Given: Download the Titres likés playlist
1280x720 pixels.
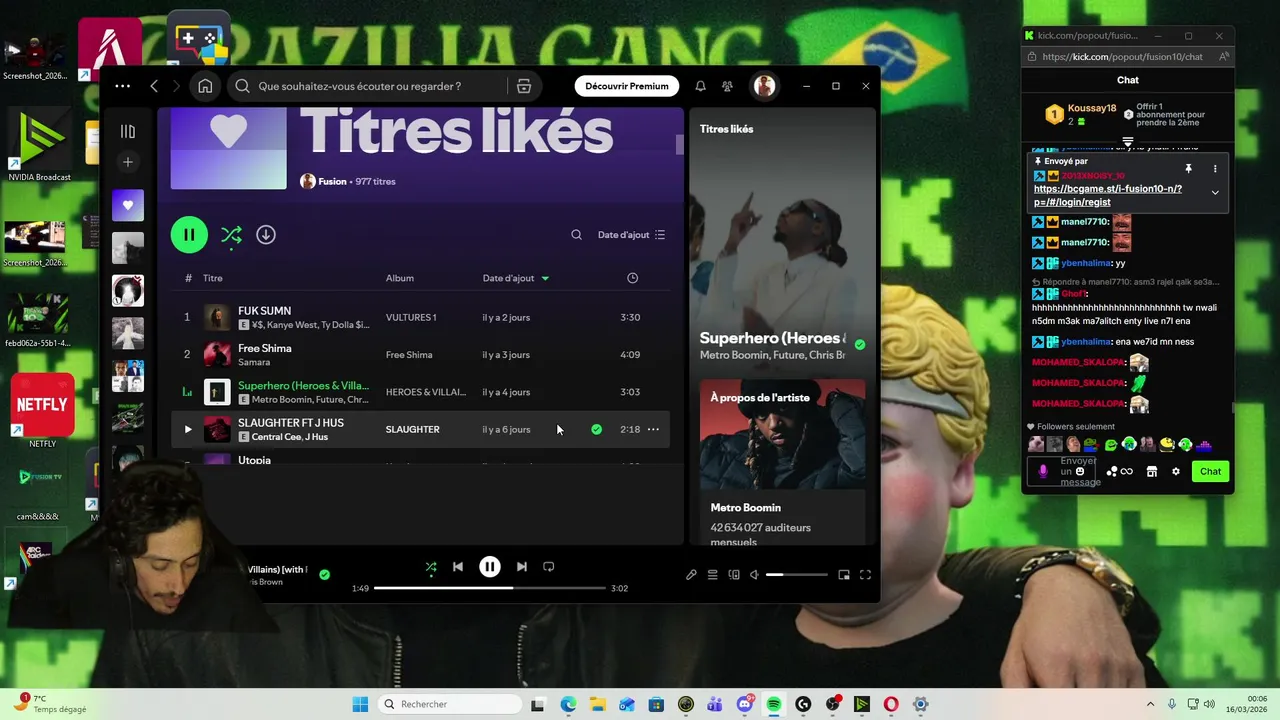Looking at the screenshot, I should tap(265, 234).
